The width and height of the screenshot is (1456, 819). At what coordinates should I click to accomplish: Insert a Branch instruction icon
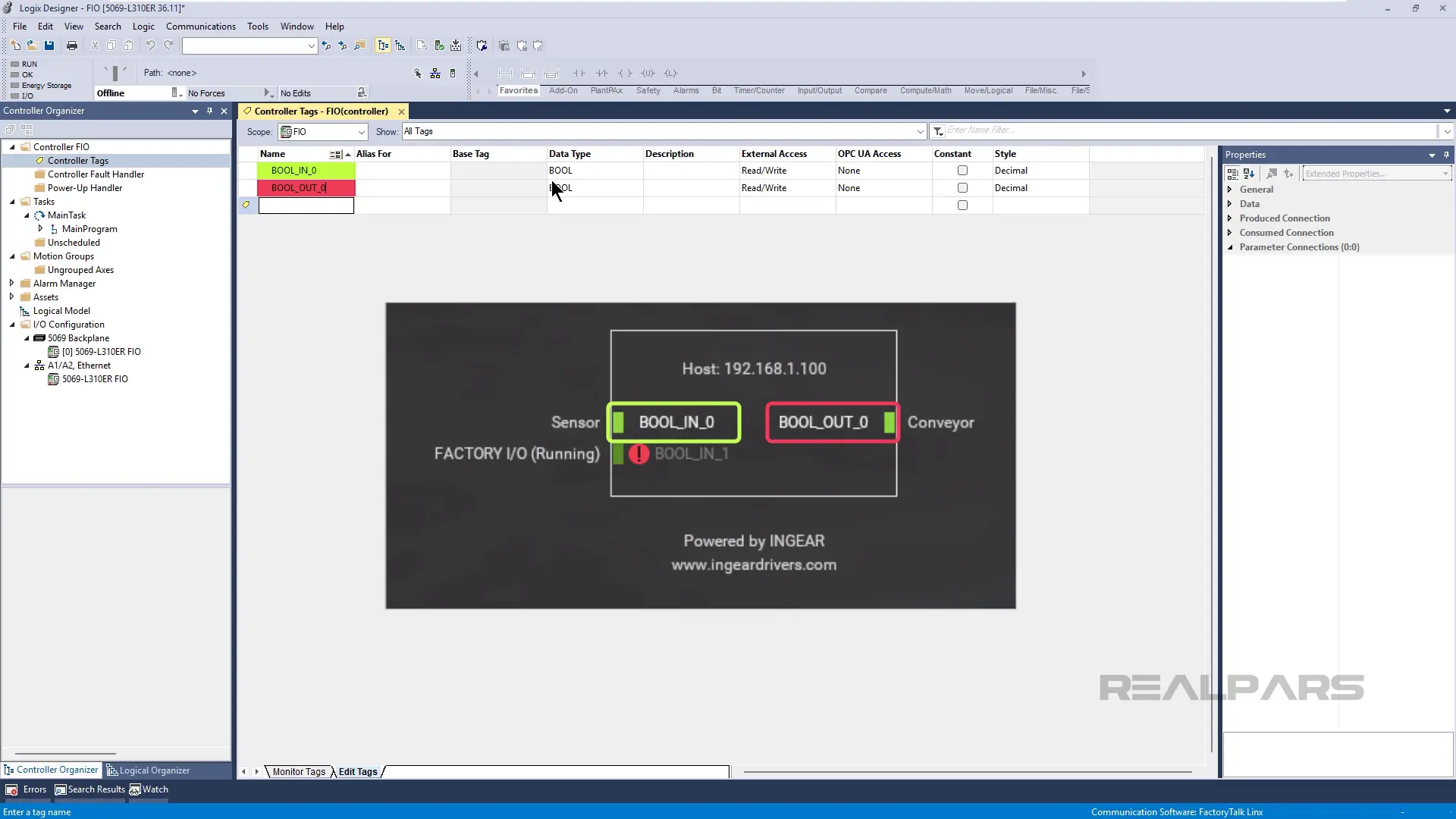point(529,74)
